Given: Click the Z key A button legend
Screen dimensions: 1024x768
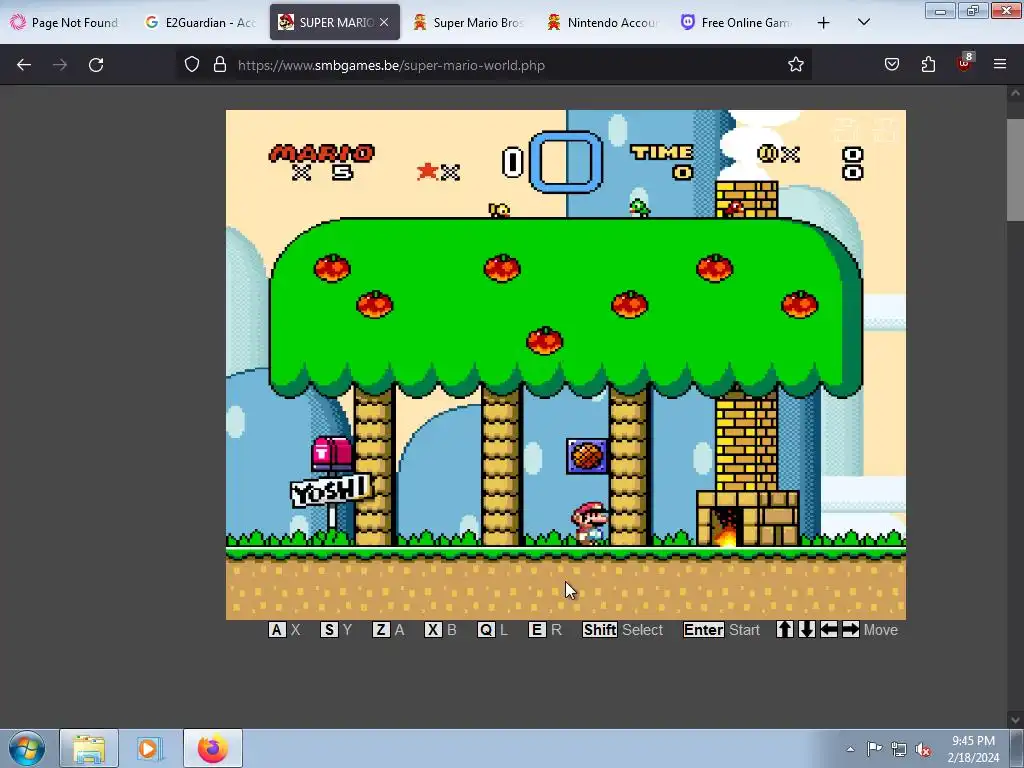Looking at the screenshot, I should pos(389,630).
